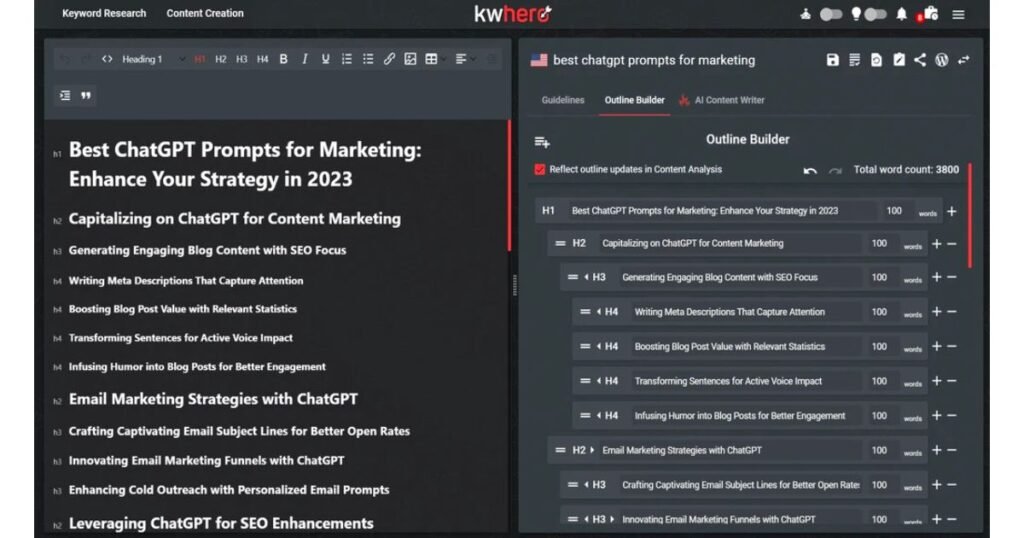Viewport: 1024px width, 538px height.
Task: Swap panels with the arrows icon
Action: coord(963,60)
